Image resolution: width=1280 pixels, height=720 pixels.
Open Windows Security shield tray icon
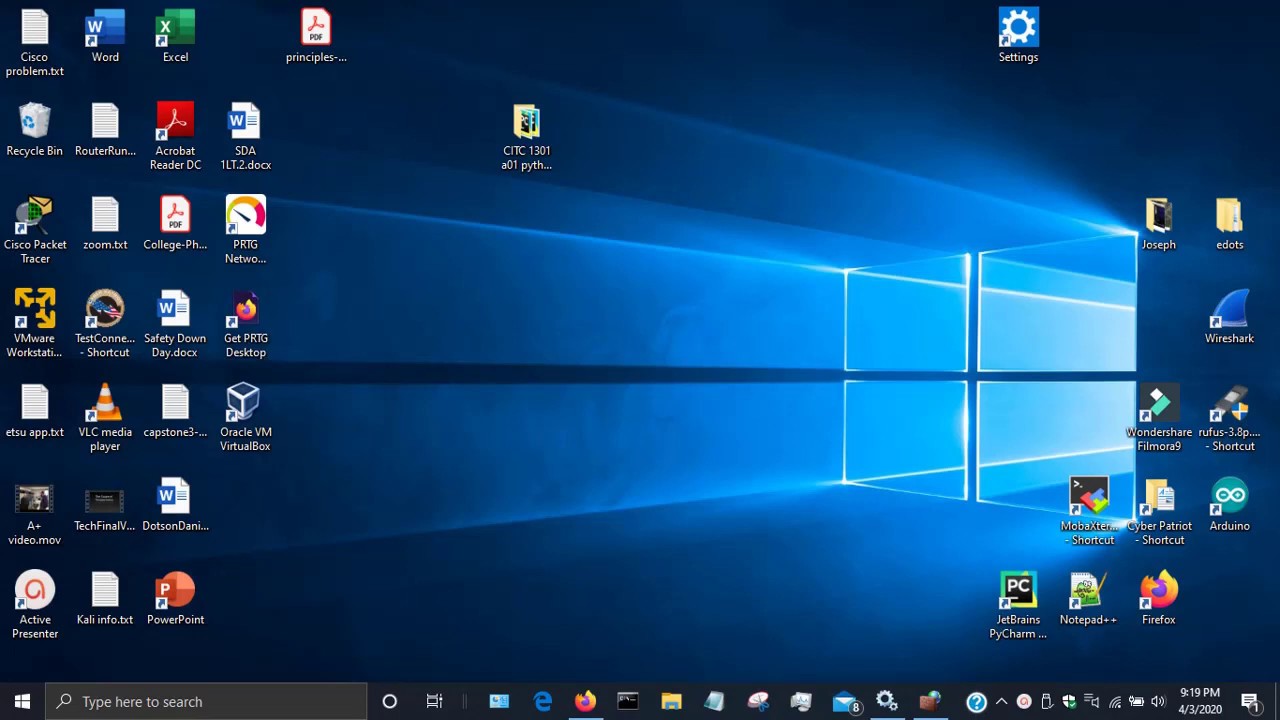click(1069, 702)
